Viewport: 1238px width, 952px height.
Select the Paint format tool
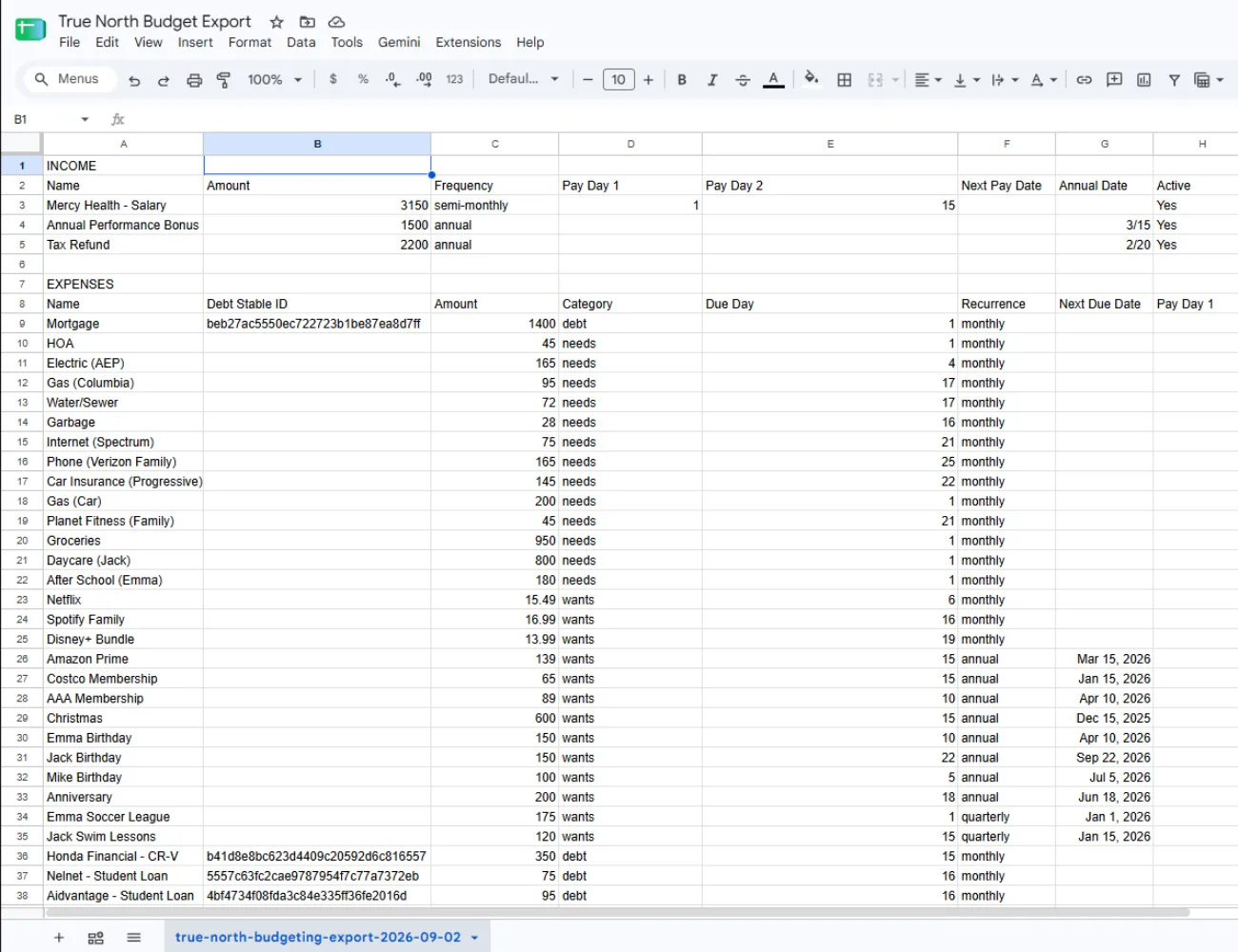point(224,80)
